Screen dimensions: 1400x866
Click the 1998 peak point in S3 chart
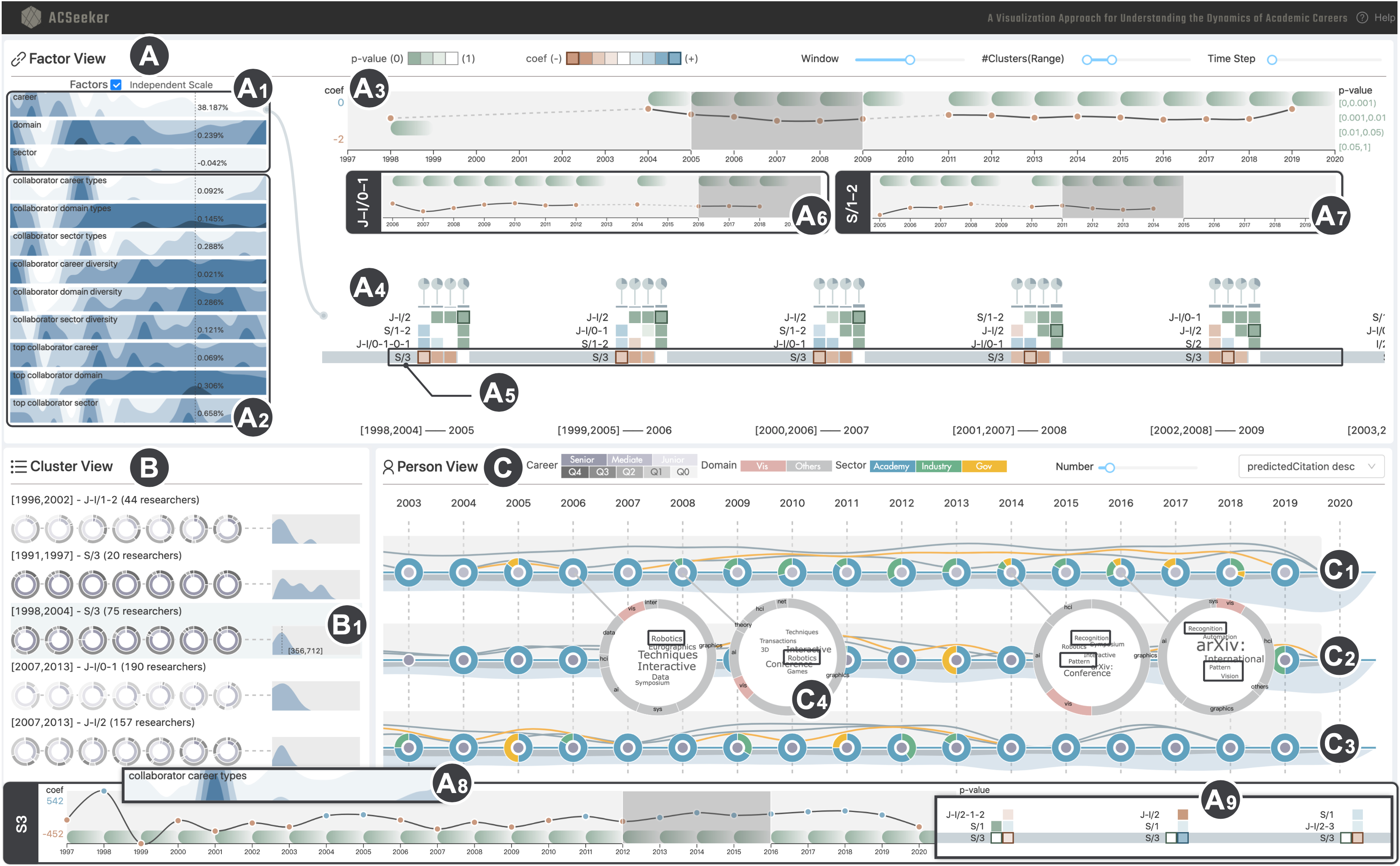click(x=104, y=791)
